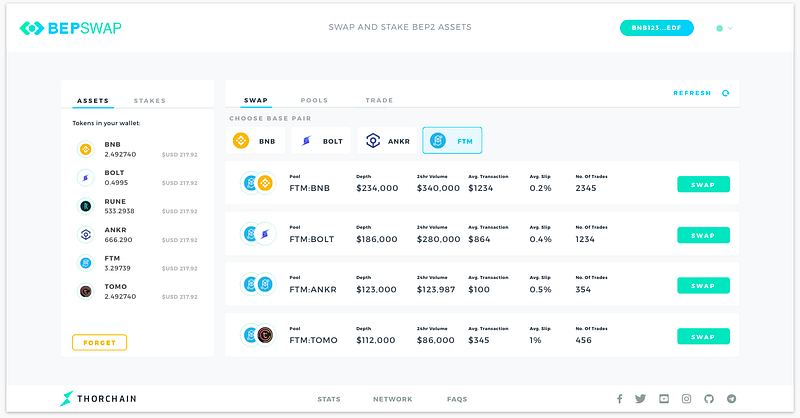The width and height of the screenshot is (800, 418).
Task: Open the Instagram social icon
Action: 687,399
